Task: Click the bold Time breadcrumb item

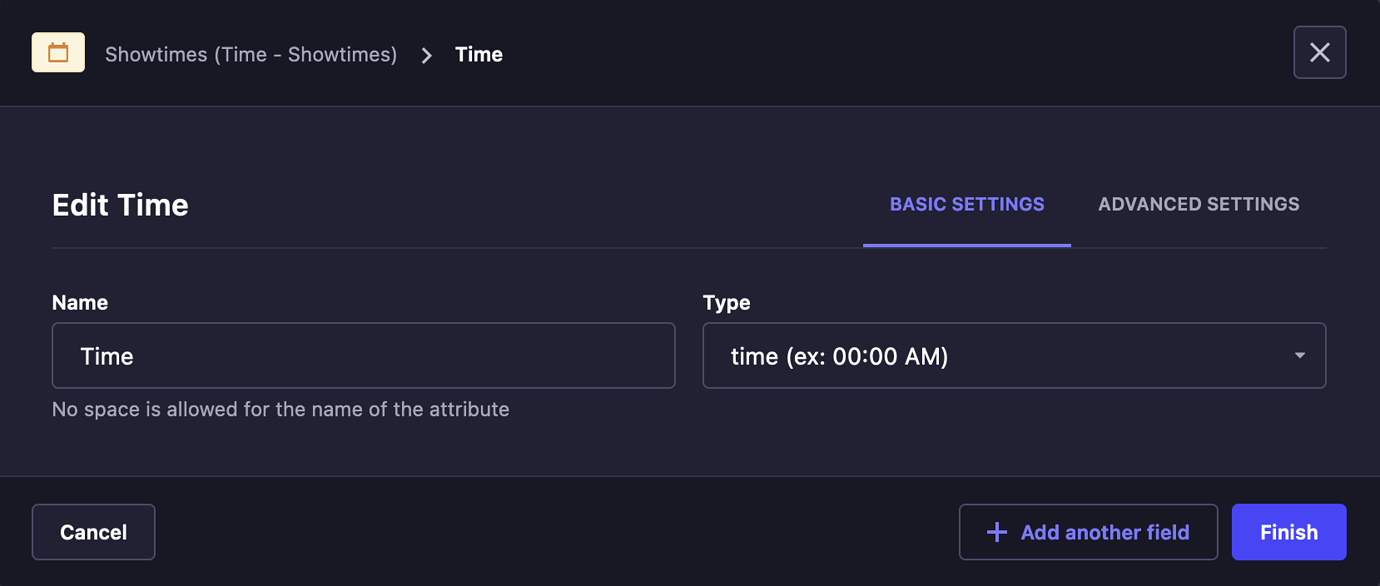Action: pyautogui.click(x=479, y=55)
